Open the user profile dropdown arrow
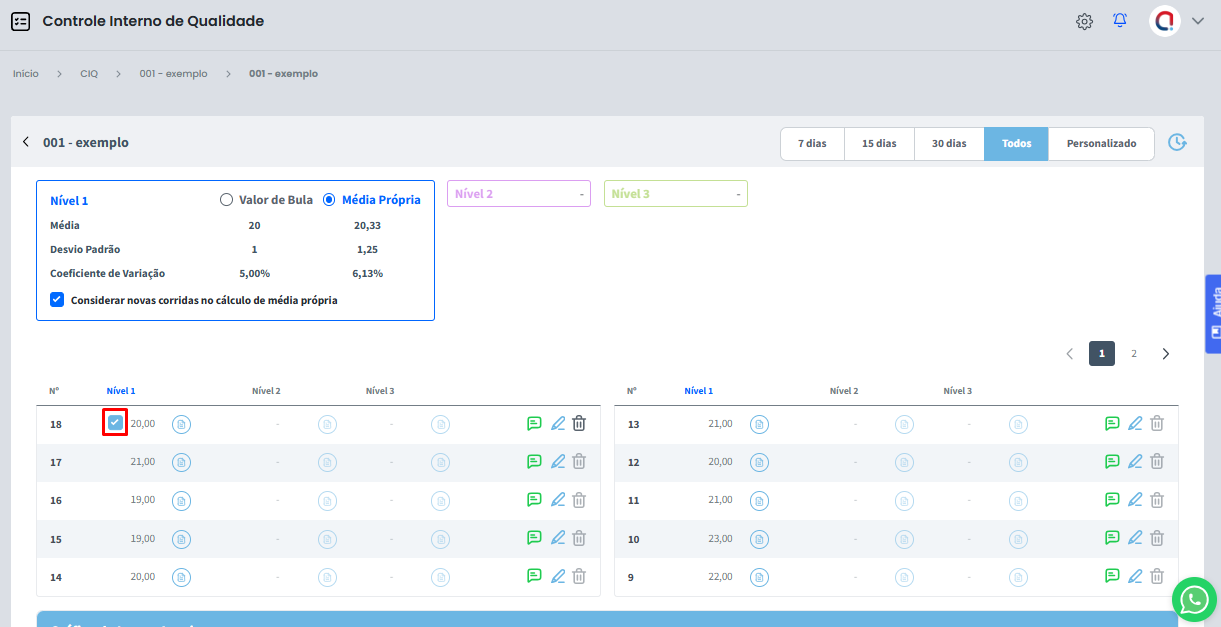This screenshot has height=627, width=1221. (1198, 21)
